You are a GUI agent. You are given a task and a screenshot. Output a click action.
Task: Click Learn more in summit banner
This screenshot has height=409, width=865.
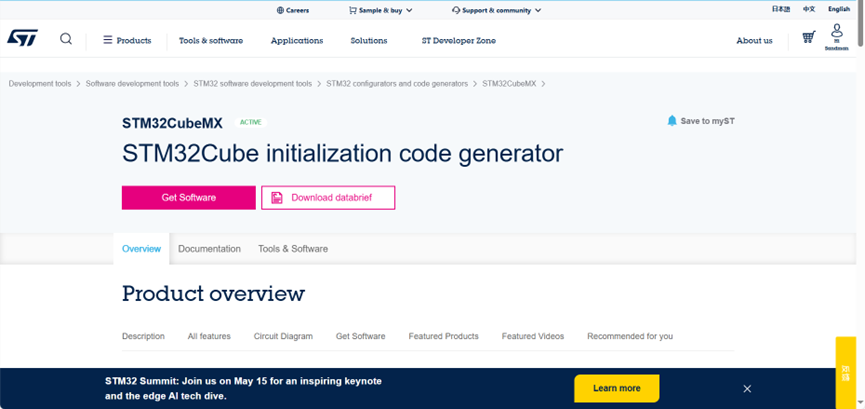(617, 388)
